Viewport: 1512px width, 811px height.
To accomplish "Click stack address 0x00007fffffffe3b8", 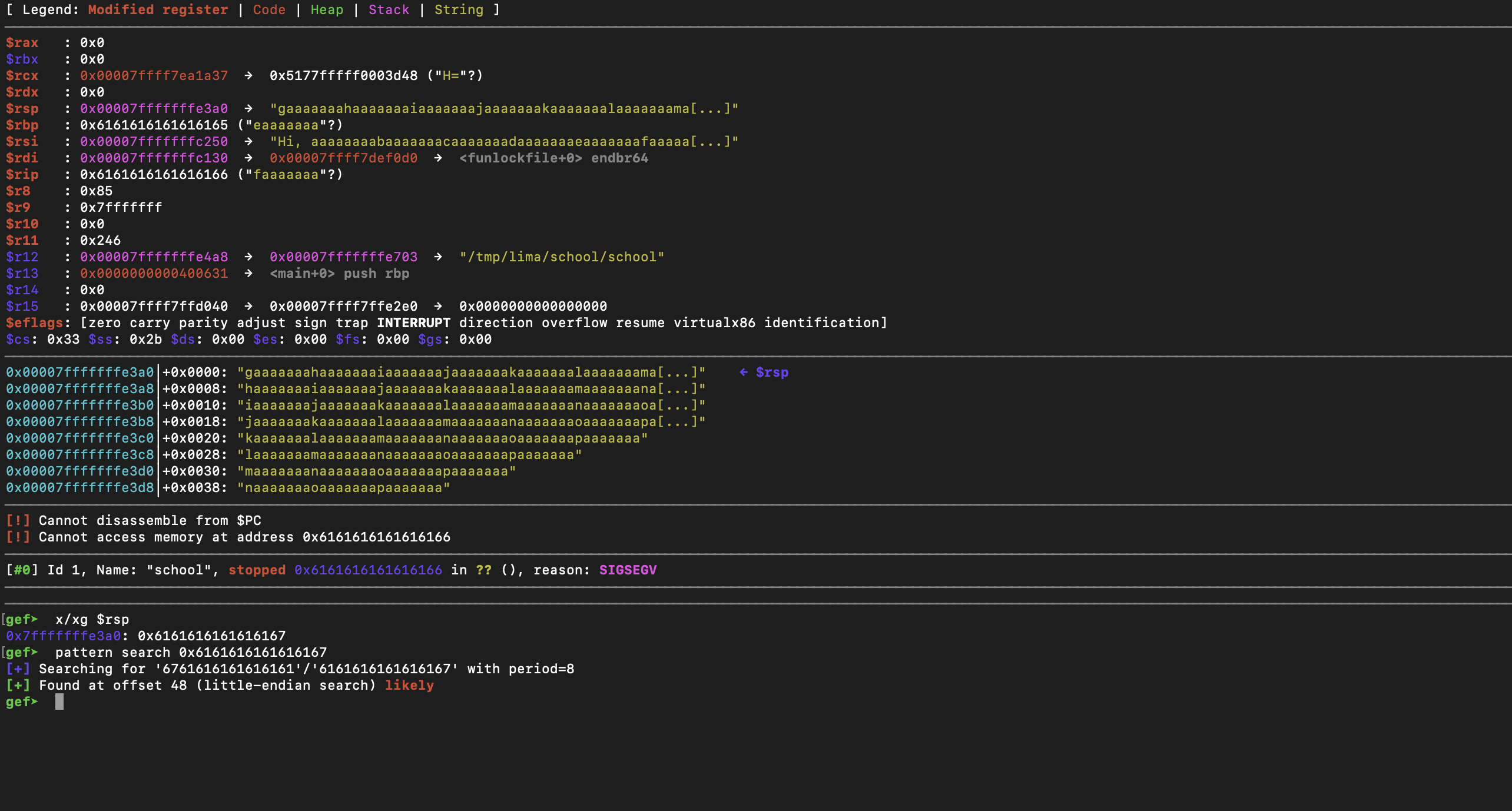I will [79, 422].
